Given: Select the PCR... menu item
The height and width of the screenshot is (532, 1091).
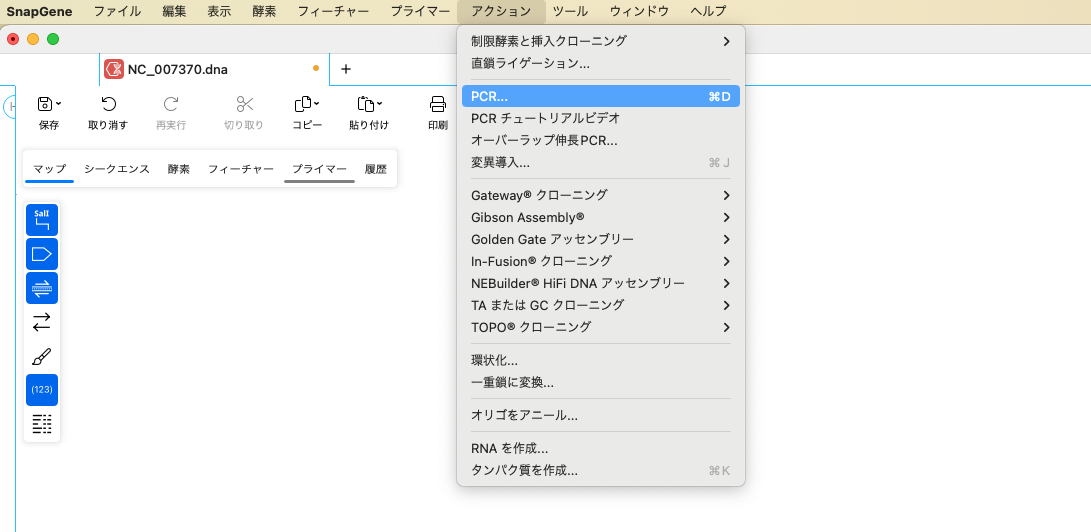Looking at the screenshot, I should (x=600, y=96).
